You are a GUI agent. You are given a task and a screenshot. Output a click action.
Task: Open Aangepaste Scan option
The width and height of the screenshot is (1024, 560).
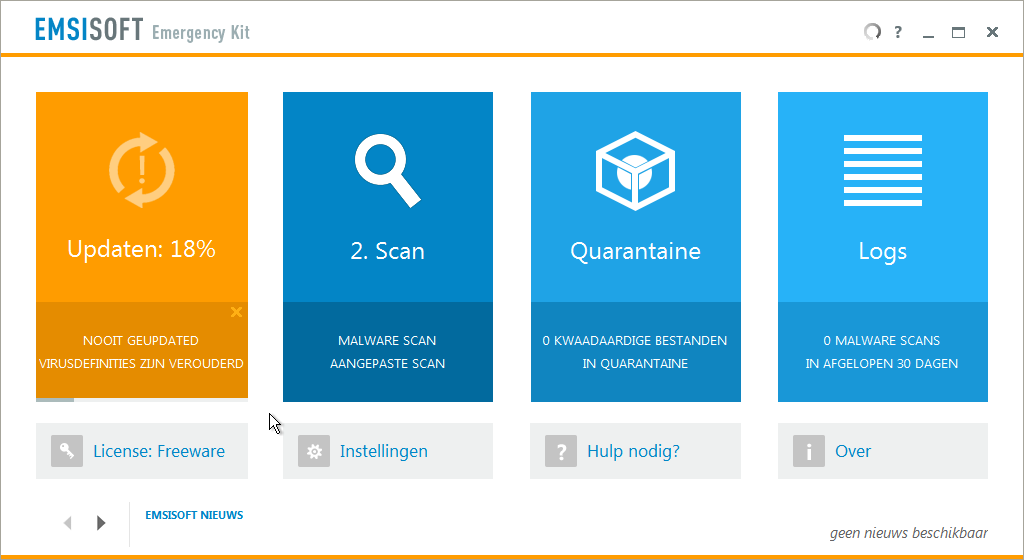pos(387,364)
